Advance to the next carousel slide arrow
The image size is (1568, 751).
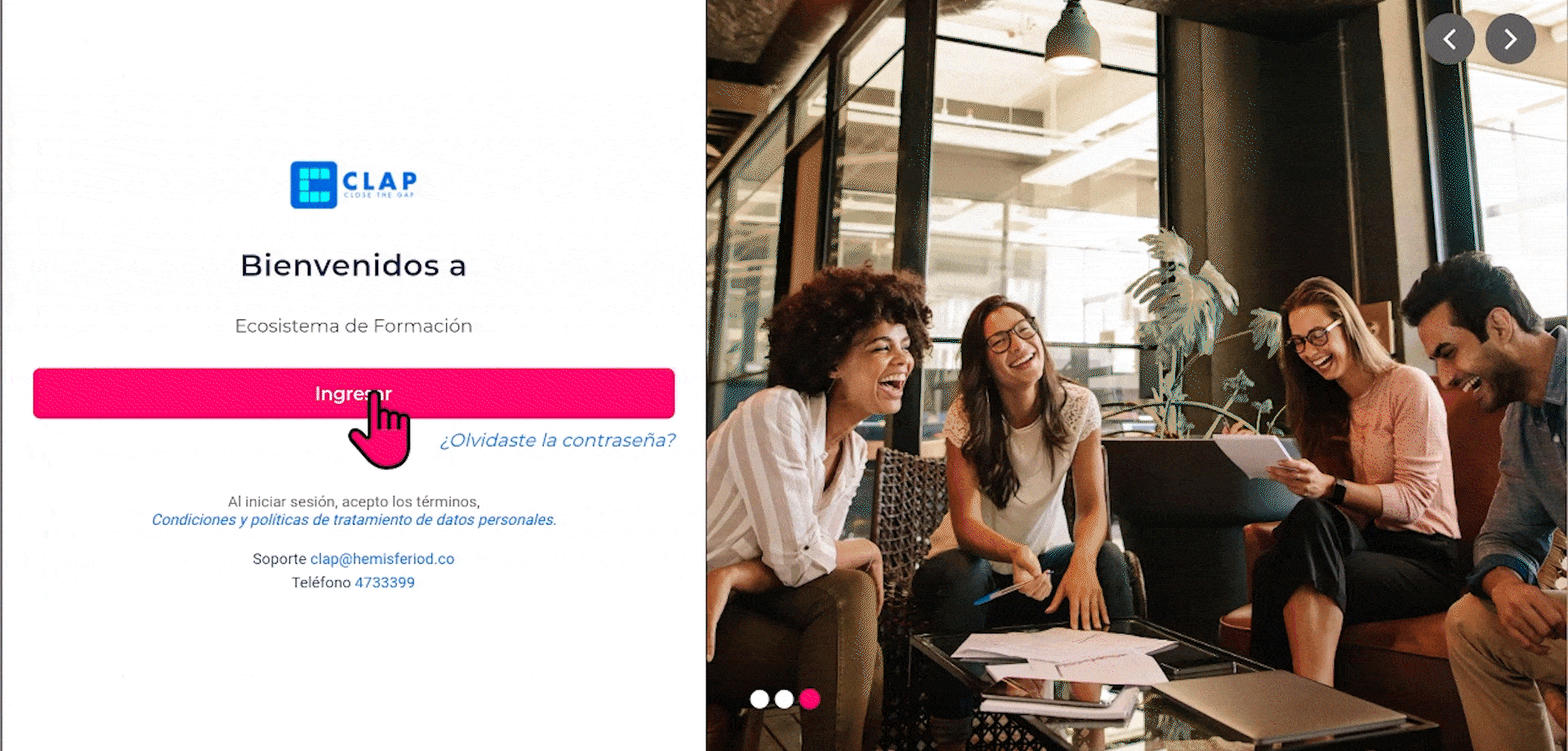point(1510,38)
